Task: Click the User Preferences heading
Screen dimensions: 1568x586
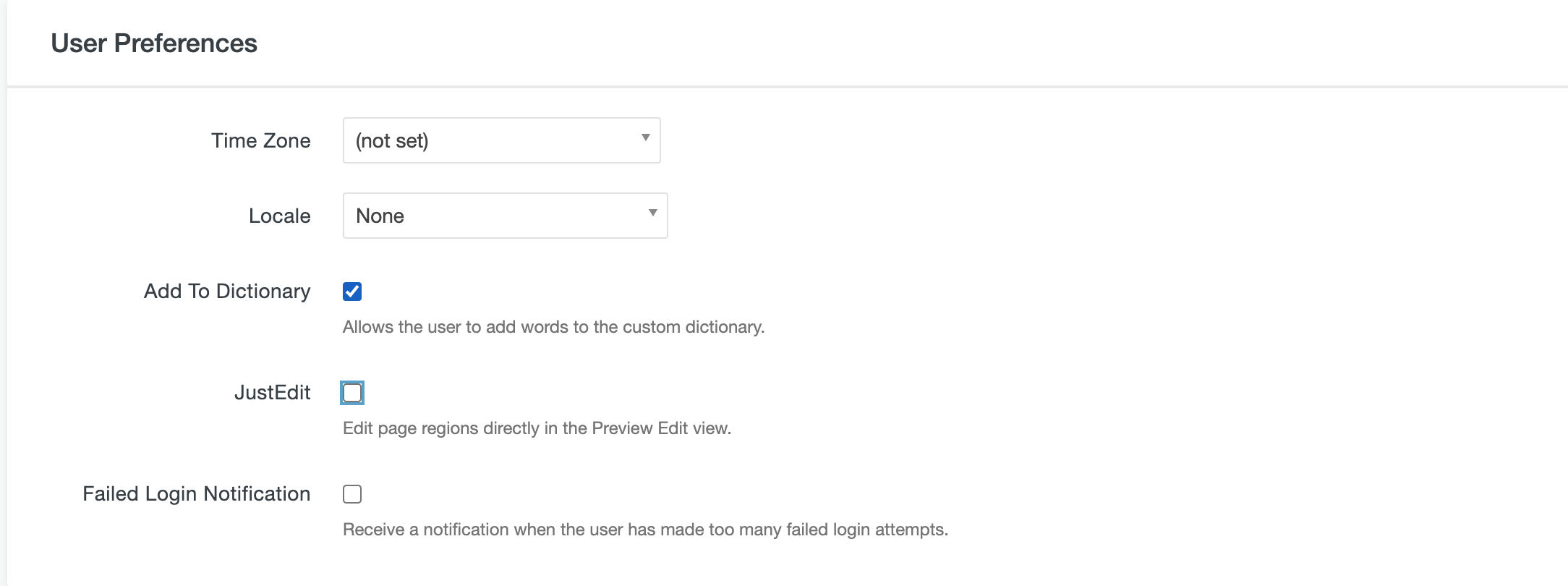Action: click(154, 43)
